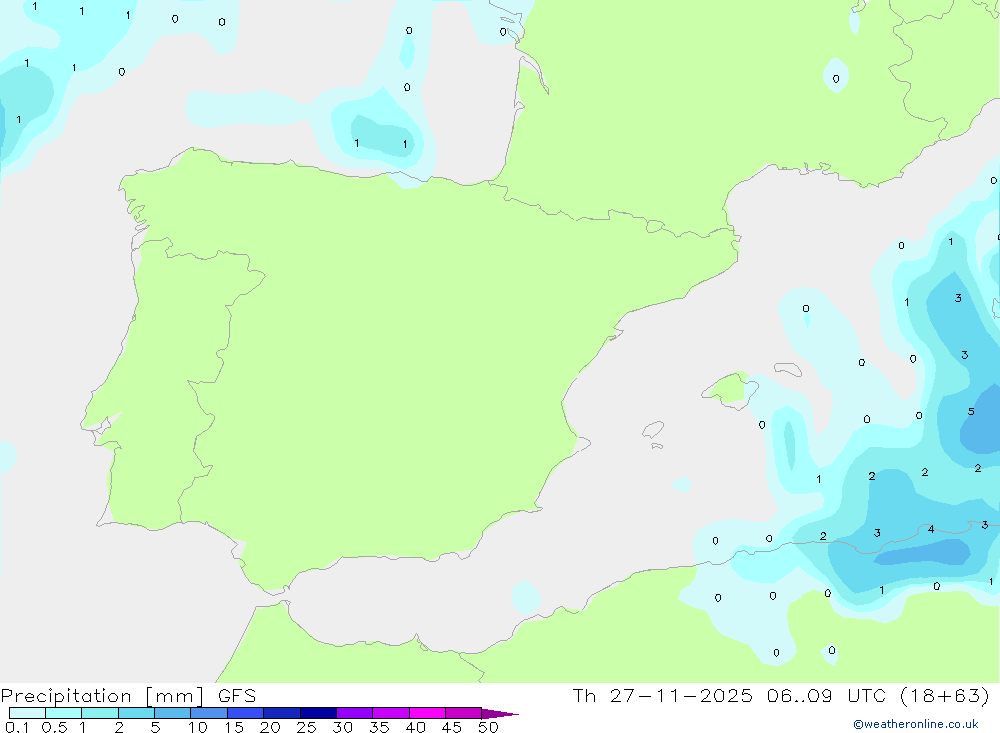Choose the 40–45 mm magenta swatch
This screenshot has width=1000, height=733.
427,713
